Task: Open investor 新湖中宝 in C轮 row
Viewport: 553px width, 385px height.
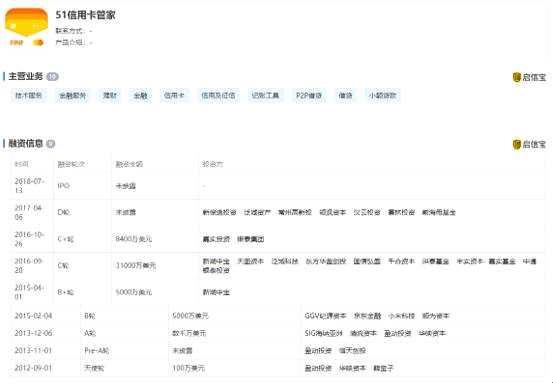Action: click(x=216, y=261)
